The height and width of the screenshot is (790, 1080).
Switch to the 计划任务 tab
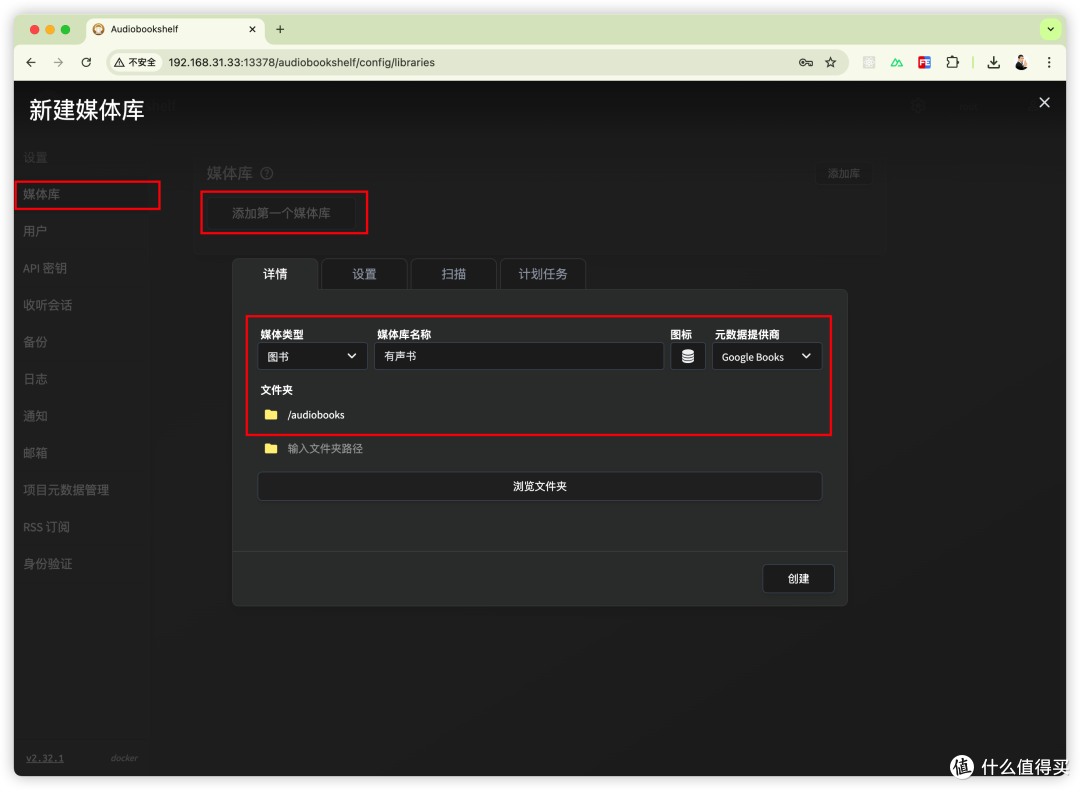(542, 273)
